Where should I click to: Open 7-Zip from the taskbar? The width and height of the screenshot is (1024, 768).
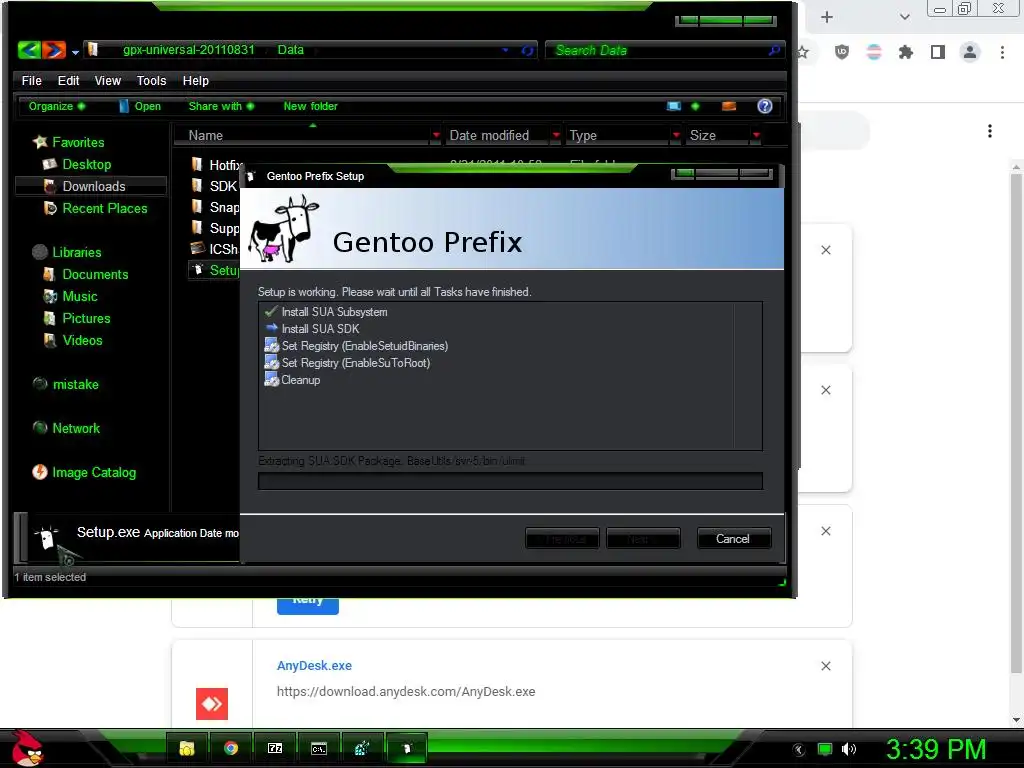click(275, 748)
